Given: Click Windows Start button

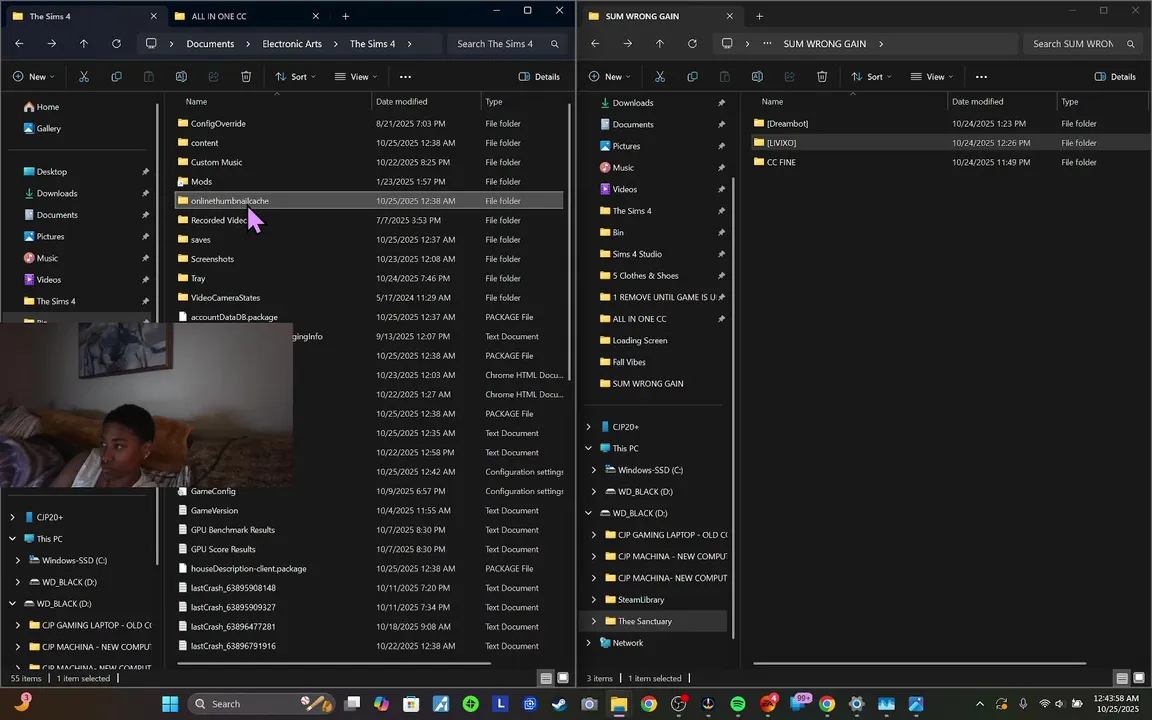Looking at the screenshot, I should coord(170,704).
